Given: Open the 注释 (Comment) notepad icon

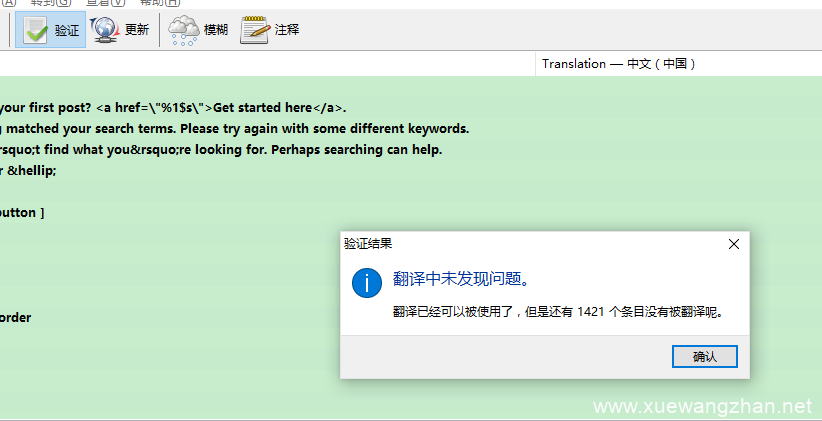Looking at the screenshot, I should tap(255, 30).
